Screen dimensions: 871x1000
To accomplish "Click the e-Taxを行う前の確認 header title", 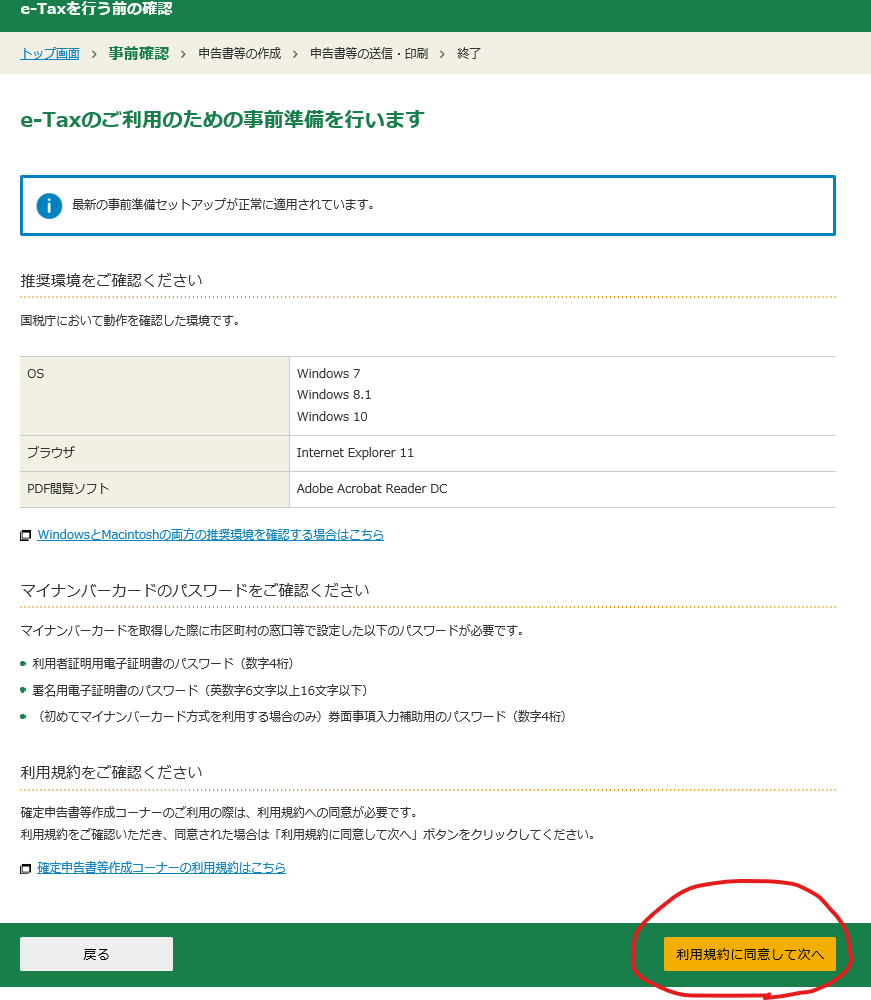I will coord(96,9).
